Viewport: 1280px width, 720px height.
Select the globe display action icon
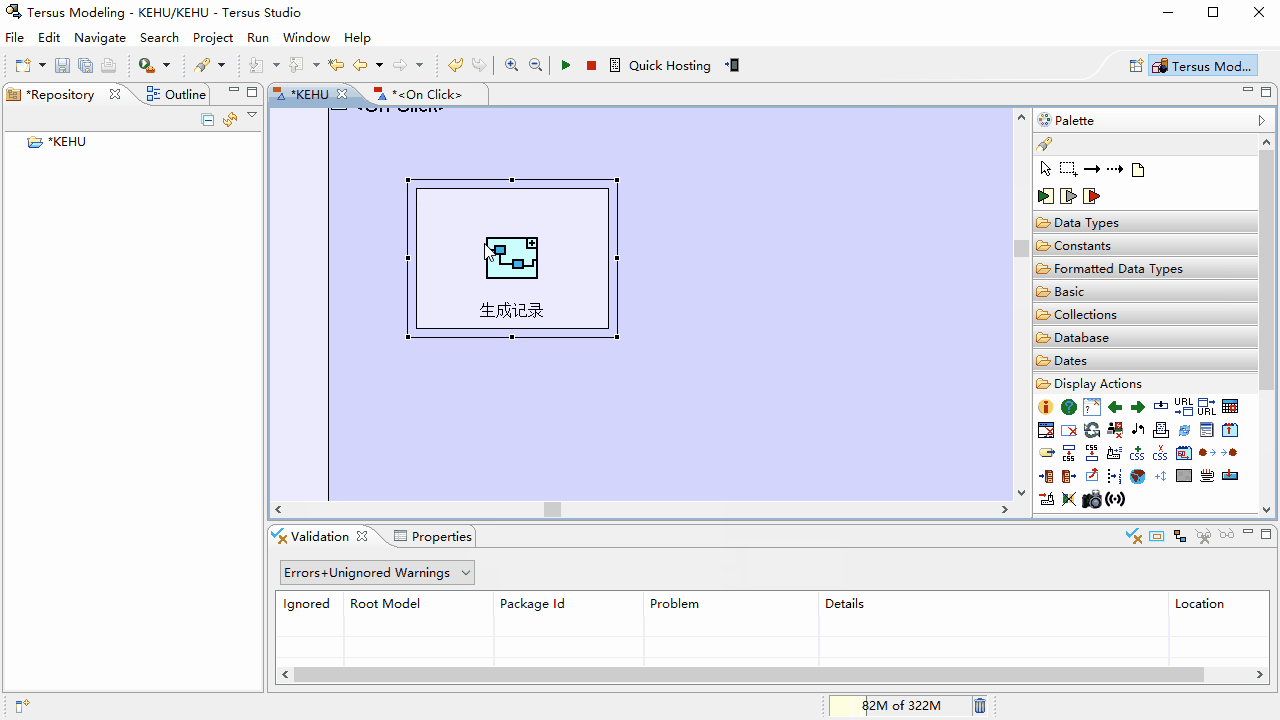point(1137,476)
